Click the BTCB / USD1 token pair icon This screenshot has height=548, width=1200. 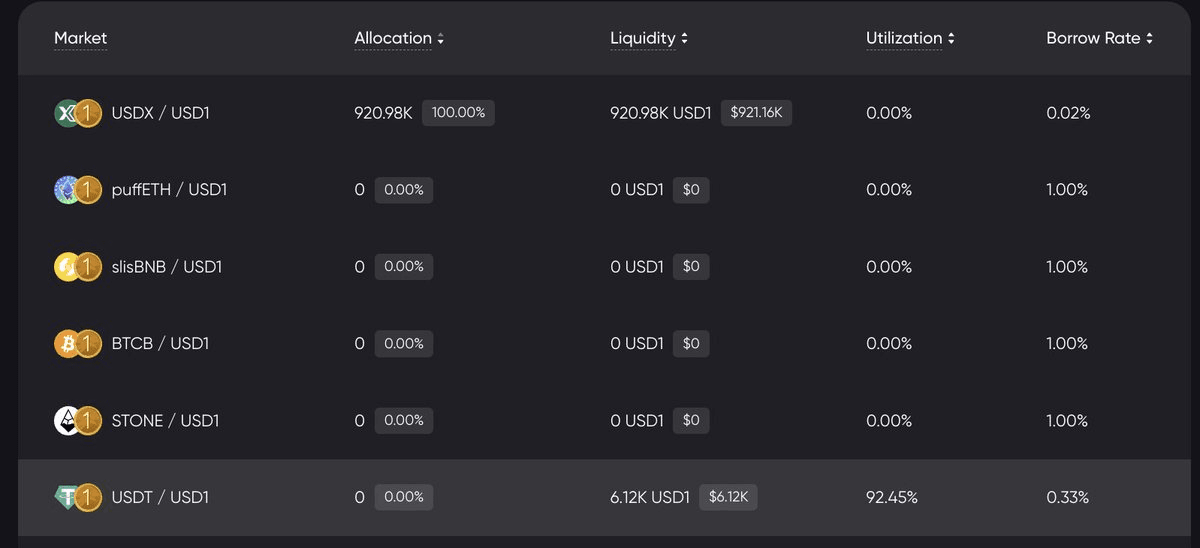pyautogui.click(x=77, y=344)
